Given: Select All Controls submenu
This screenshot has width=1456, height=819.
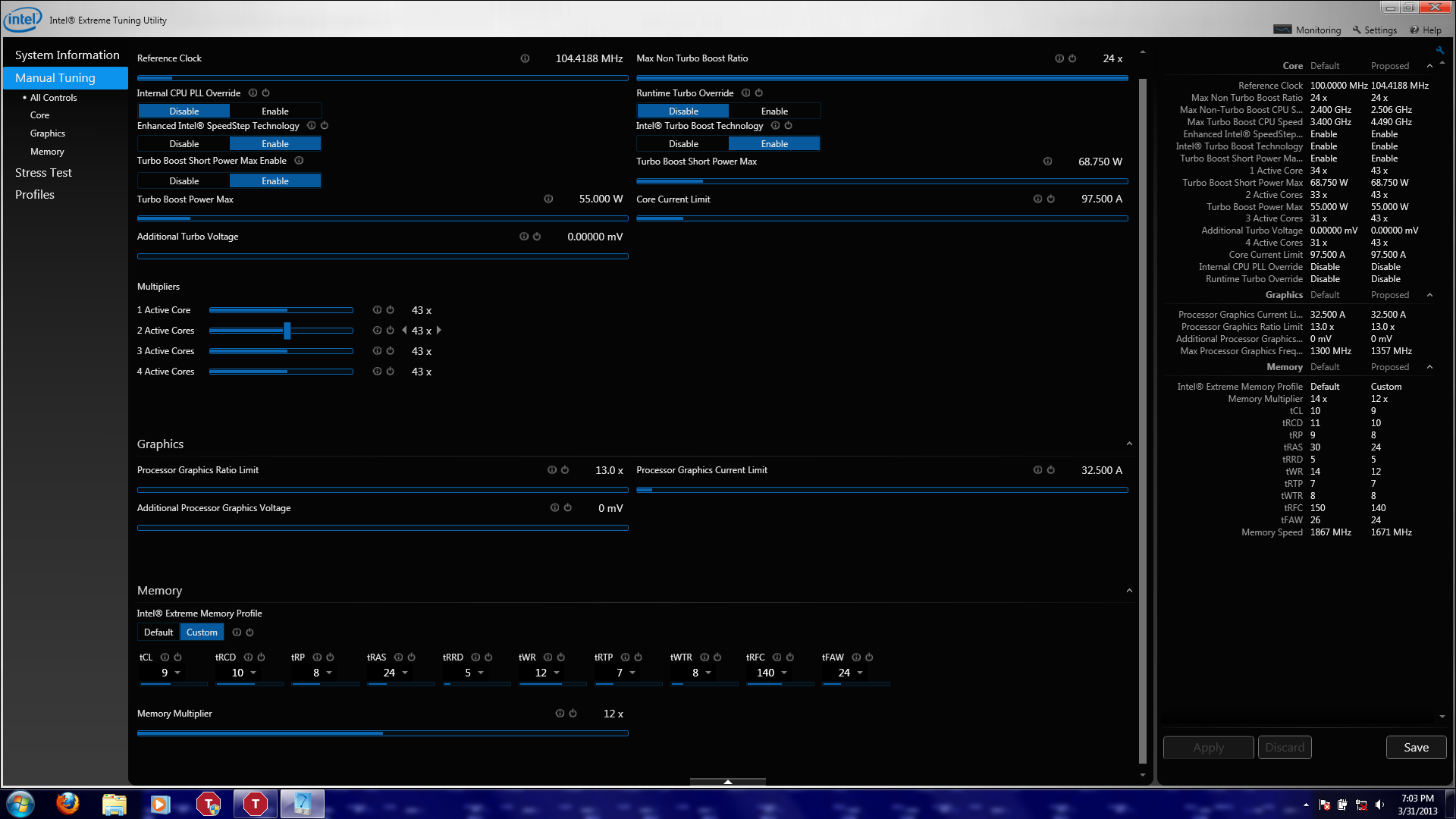Looking at the screenshot, I should (53, 98).
